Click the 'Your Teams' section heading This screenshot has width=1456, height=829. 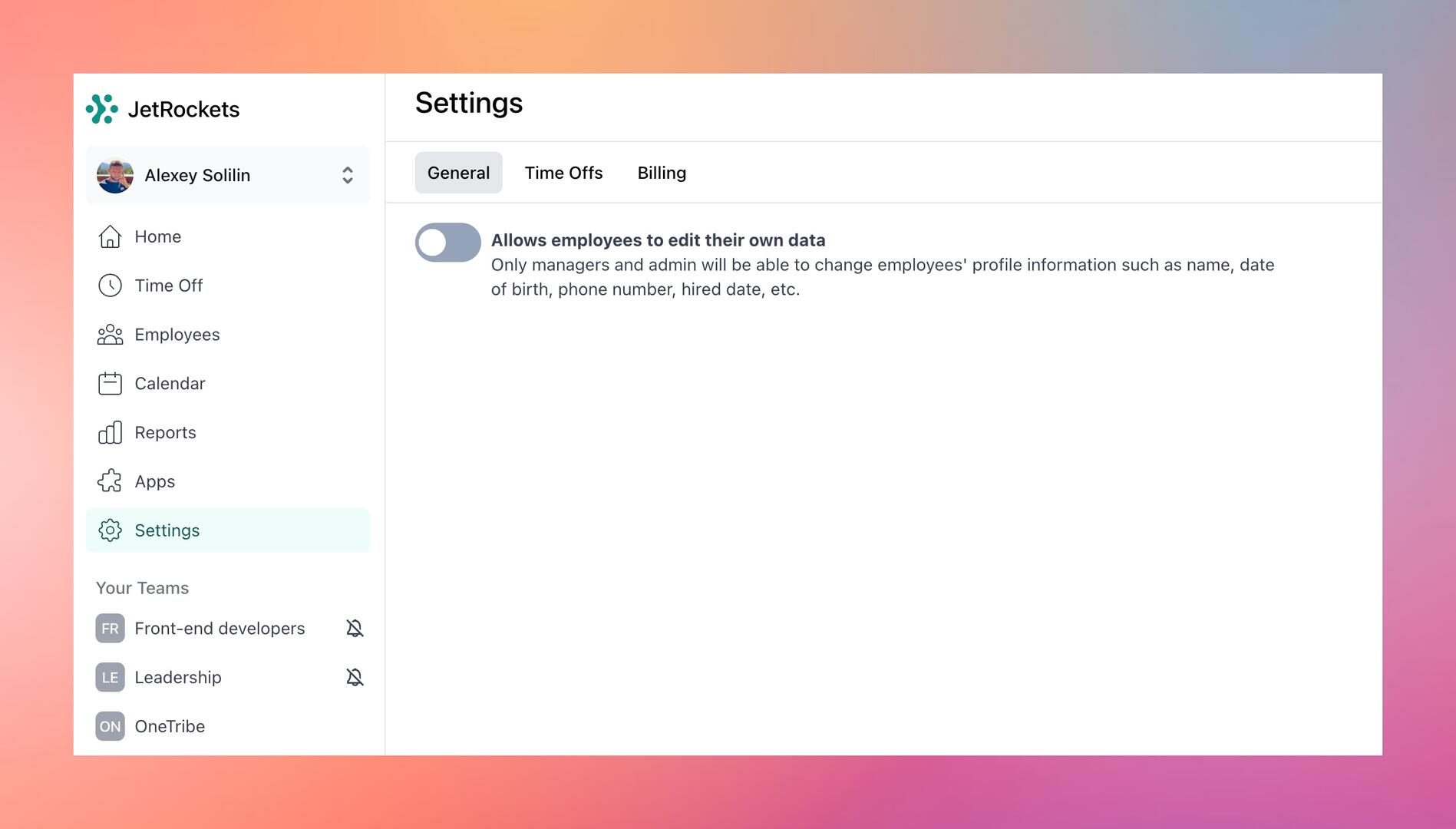(142, 588)
